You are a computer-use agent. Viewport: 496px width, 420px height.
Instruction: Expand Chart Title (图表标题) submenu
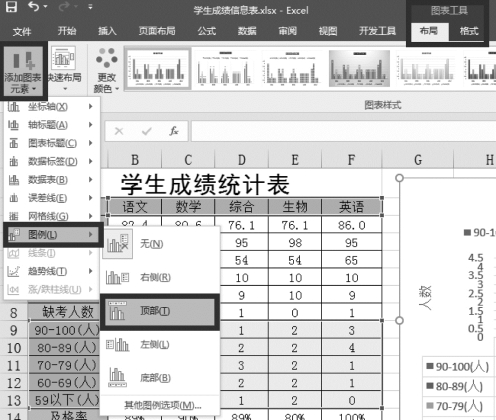click(x=51, y=143)
